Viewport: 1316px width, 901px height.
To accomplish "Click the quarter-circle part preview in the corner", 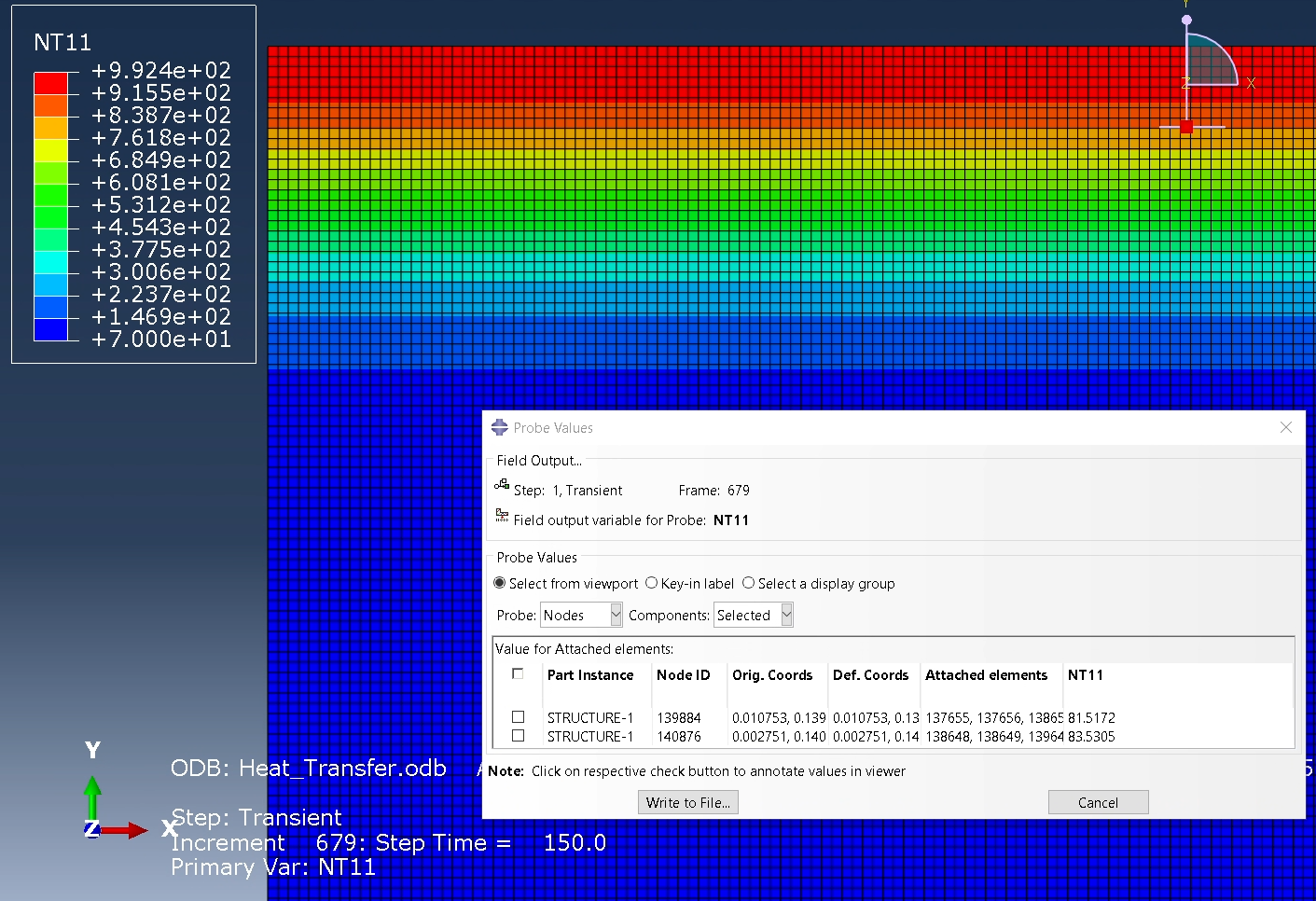I will click(1208, 61).
